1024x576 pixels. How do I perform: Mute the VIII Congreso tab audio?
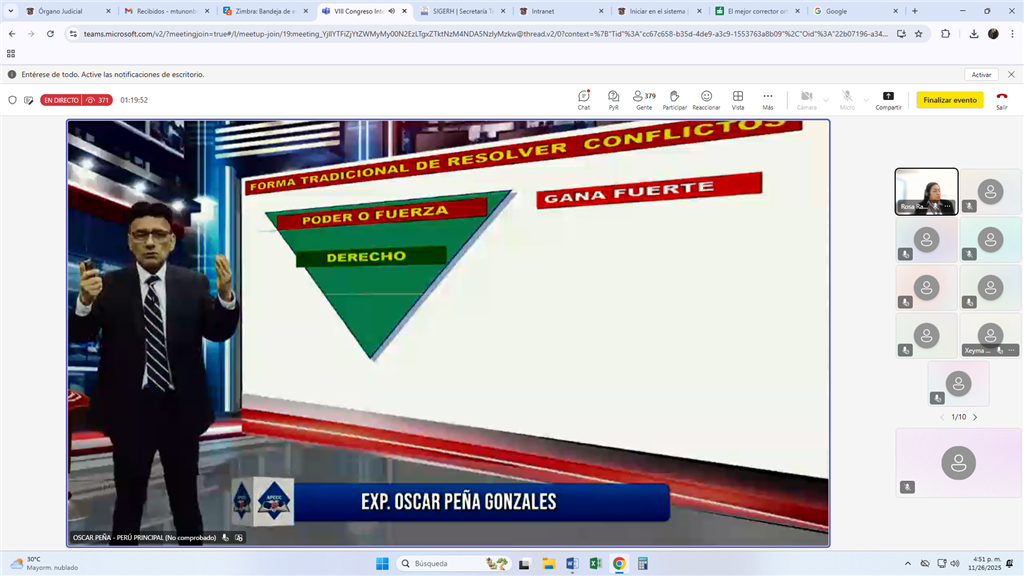[391, 11]
